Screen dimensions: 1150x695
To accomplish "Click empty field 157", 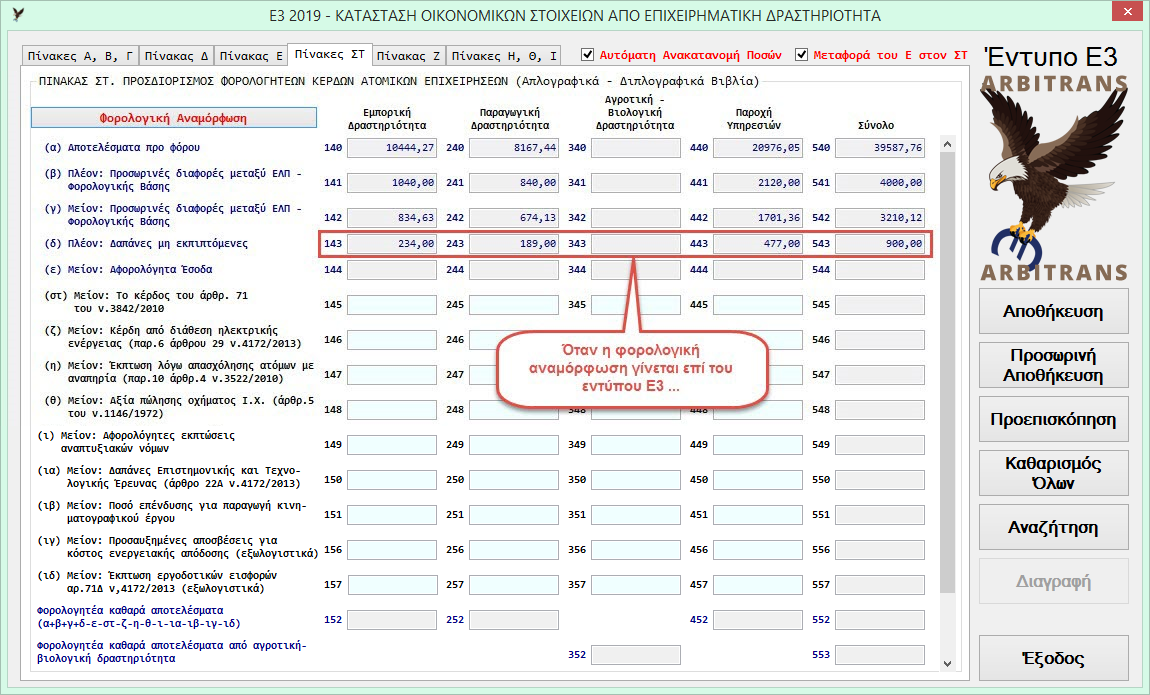I will coord(392,585).
